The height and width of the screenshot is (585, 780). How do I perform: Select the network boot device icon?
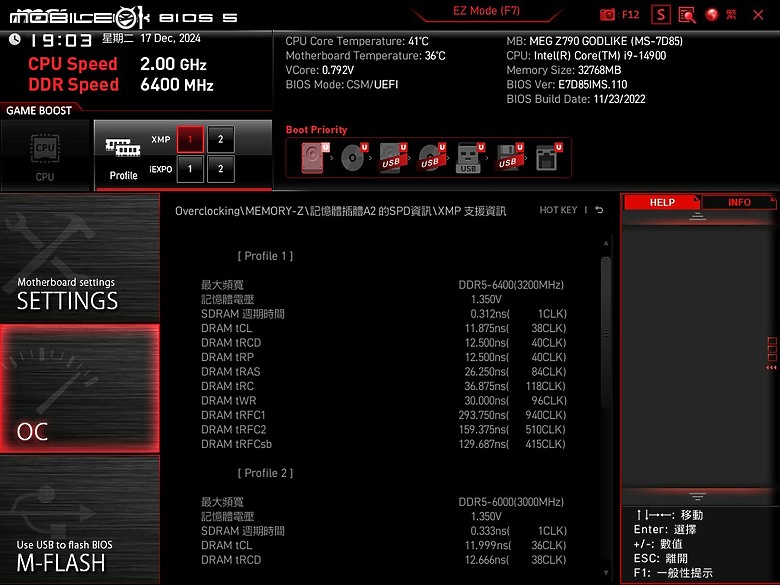tap(548, 158)
